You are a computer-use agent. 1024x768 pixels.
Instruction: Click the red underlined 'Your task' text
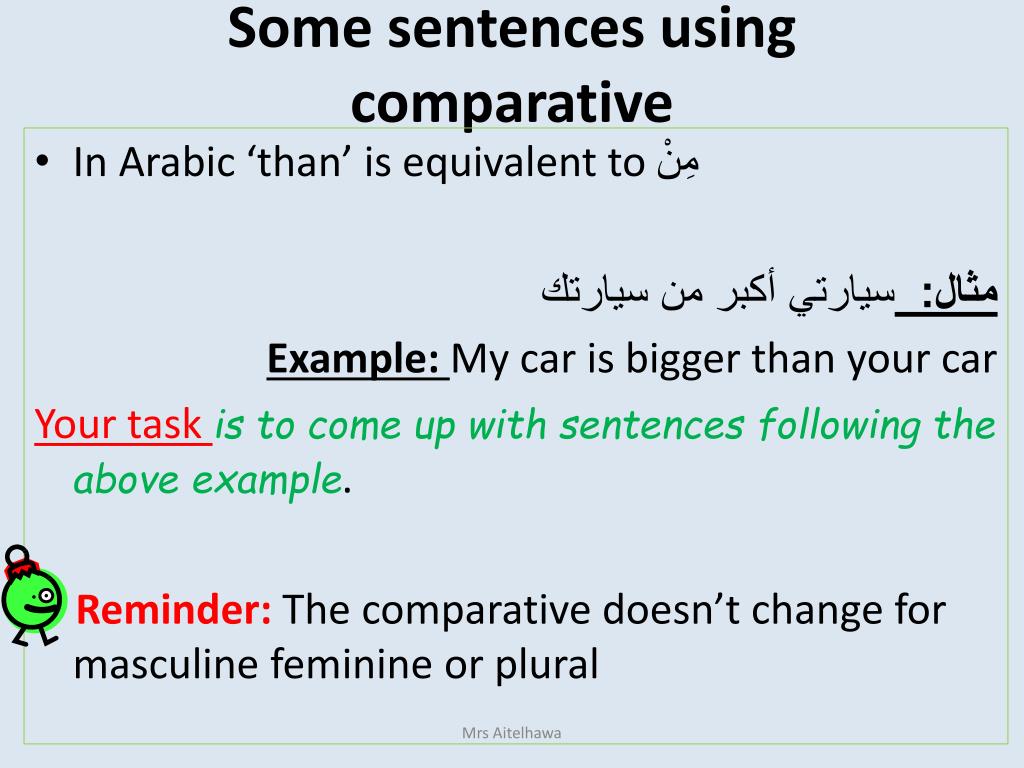pyautogui.click(x=123, y=424)
